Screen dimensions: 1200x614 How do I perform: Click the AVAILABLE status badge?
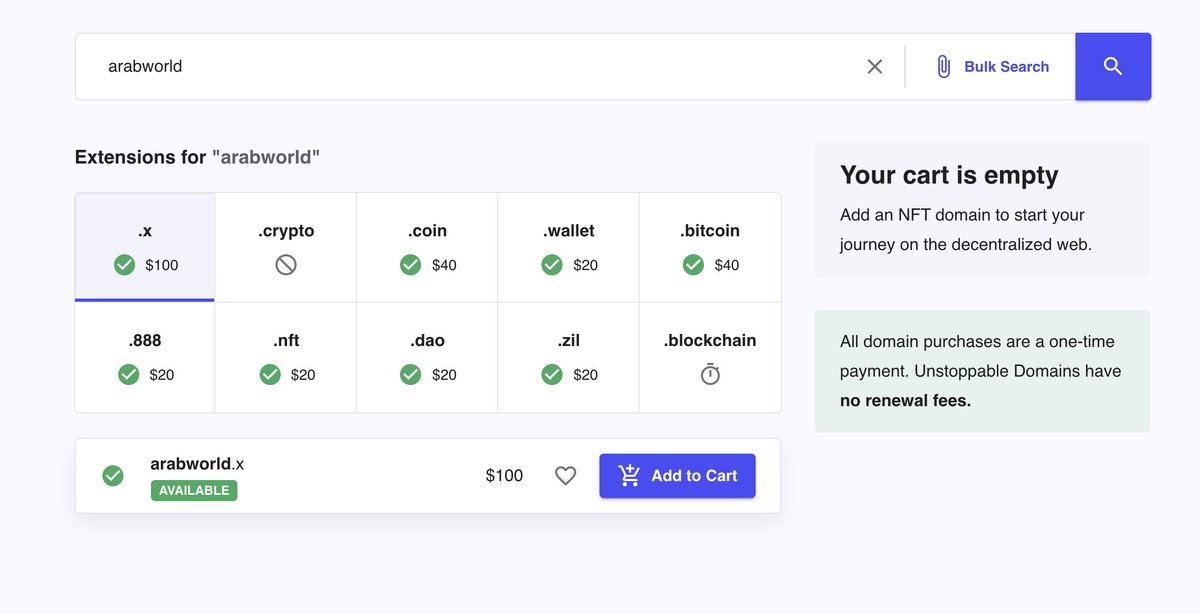[194, 491]
